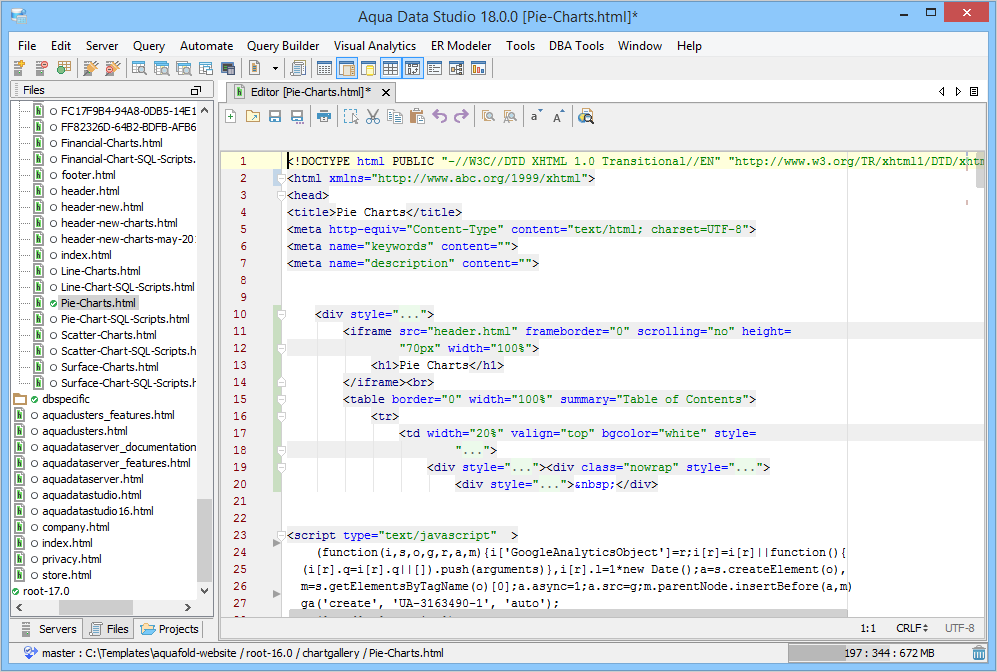Collapse the div code fold on line 10
Viewport: 997px width, 672px height.
coord(282,314)
